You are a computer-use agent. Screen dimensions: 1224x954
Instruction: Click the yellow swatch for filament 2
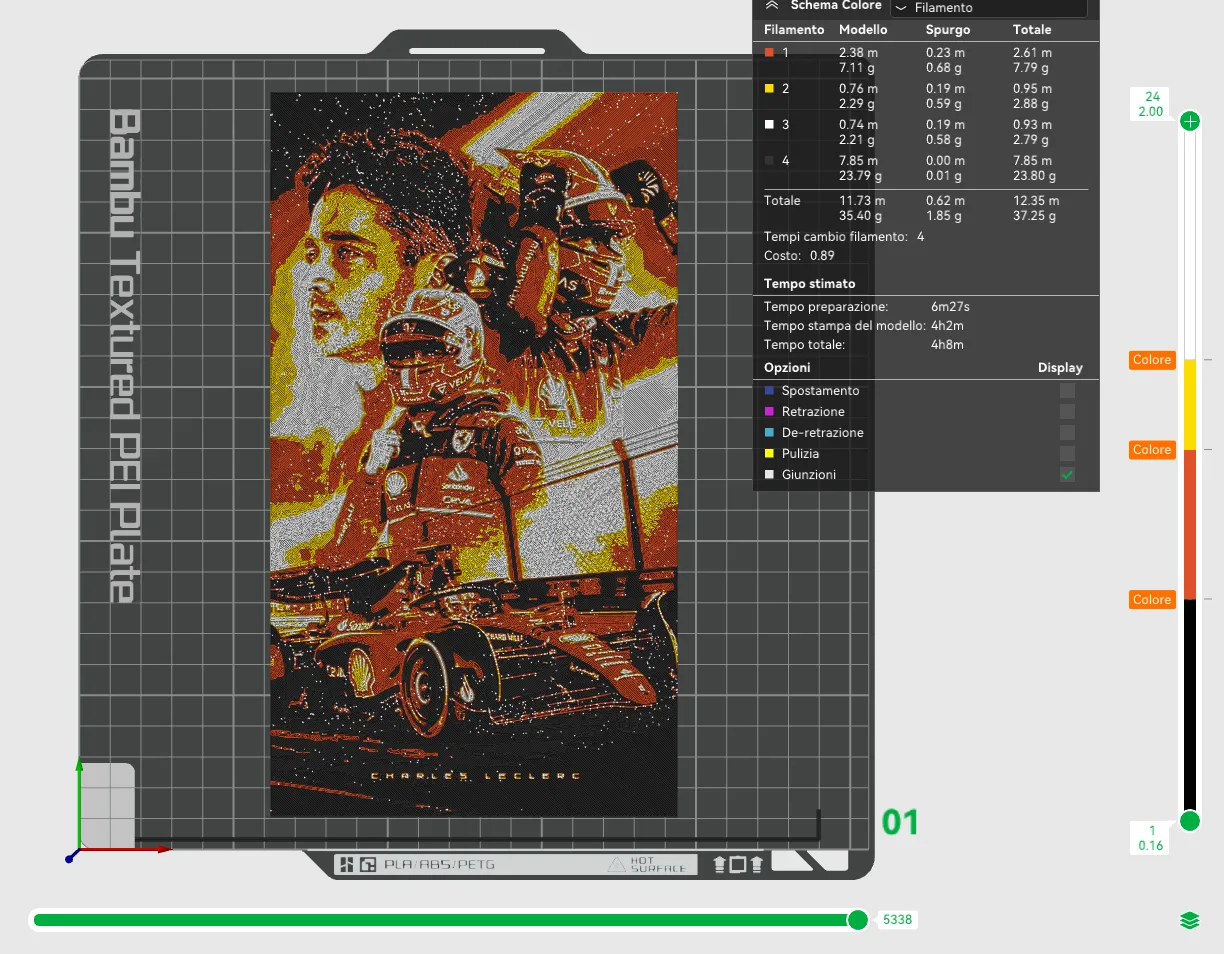[769, 89]
